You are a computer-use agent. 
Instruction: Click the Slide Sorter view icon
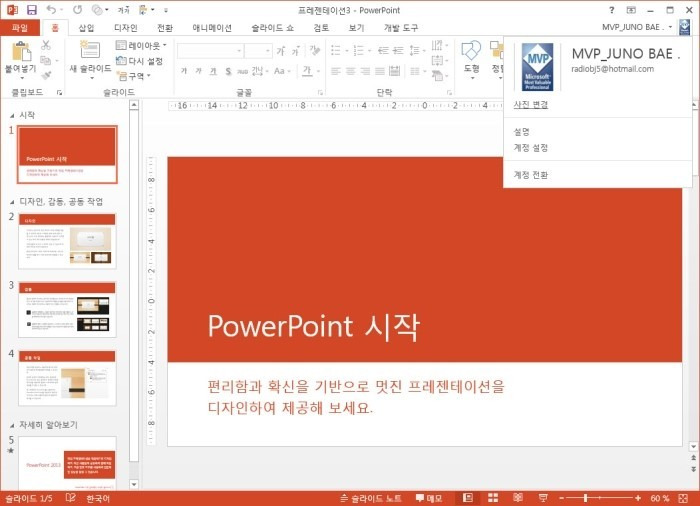pyautogui.click(x=493, y=498)
